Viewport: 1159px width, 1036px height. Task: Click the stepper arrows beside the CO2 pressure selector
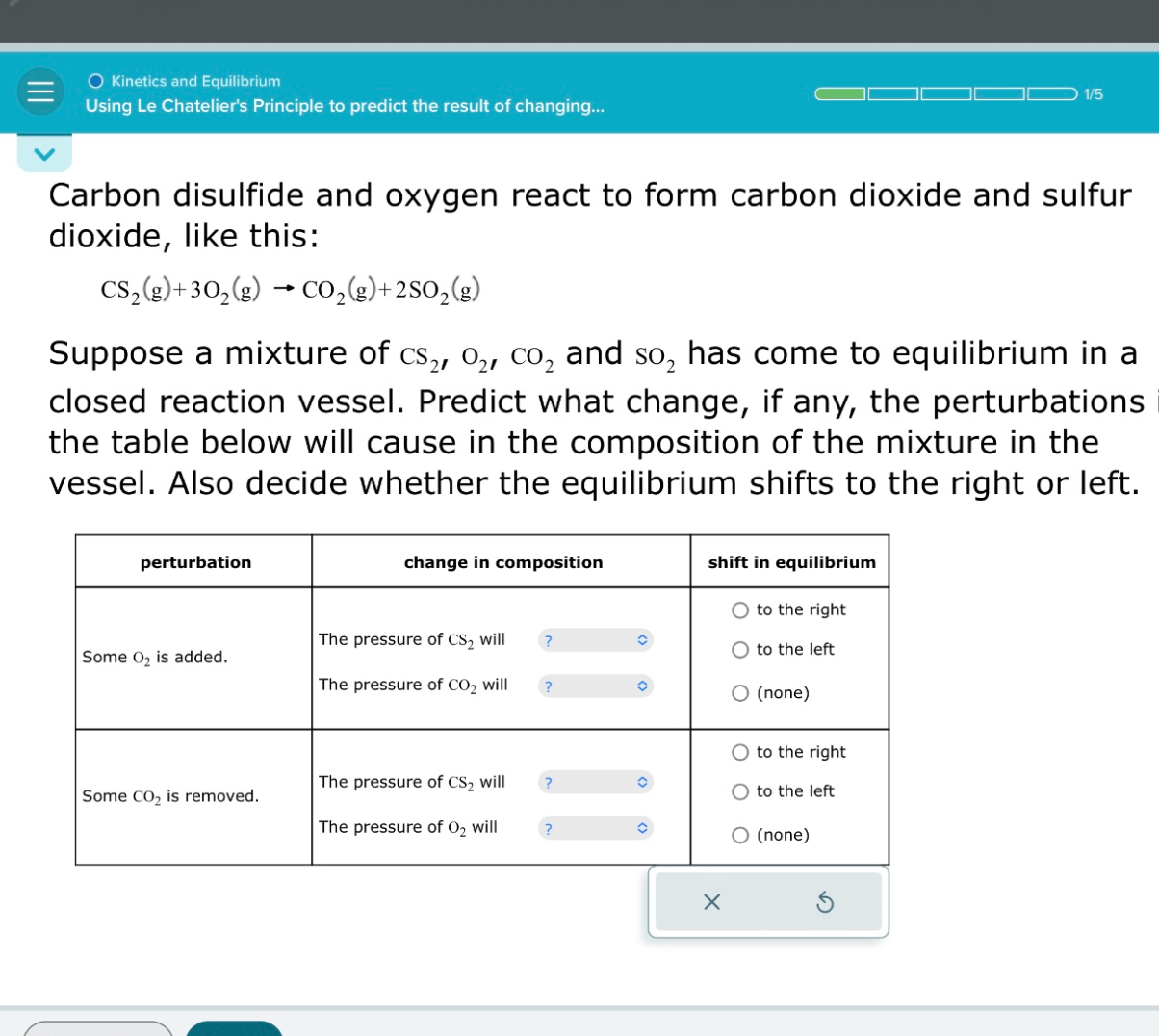coord(641,685)
